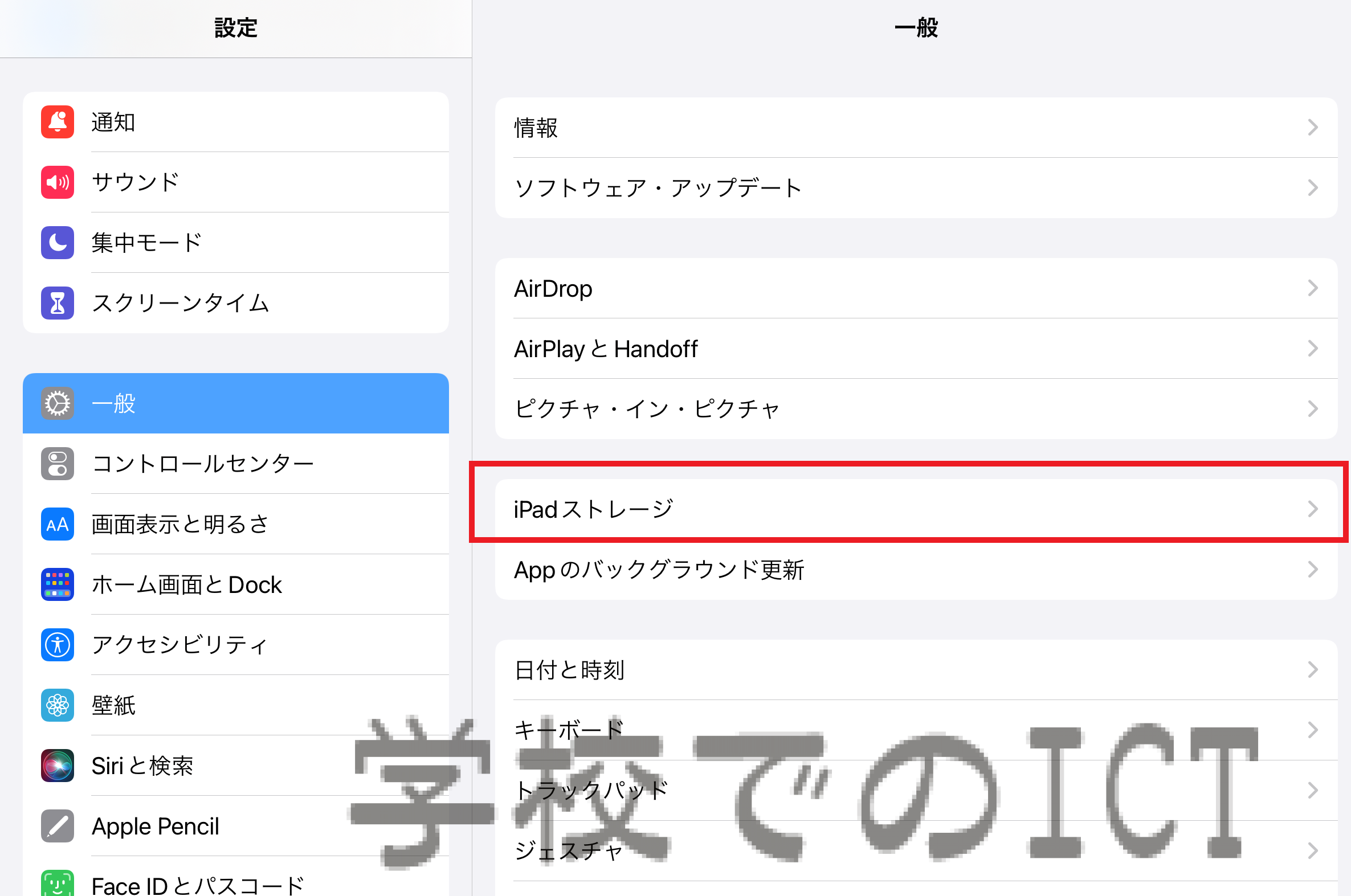Tap the green Face ID icon
Screen dimensions: 1351x896
[57, 883]
